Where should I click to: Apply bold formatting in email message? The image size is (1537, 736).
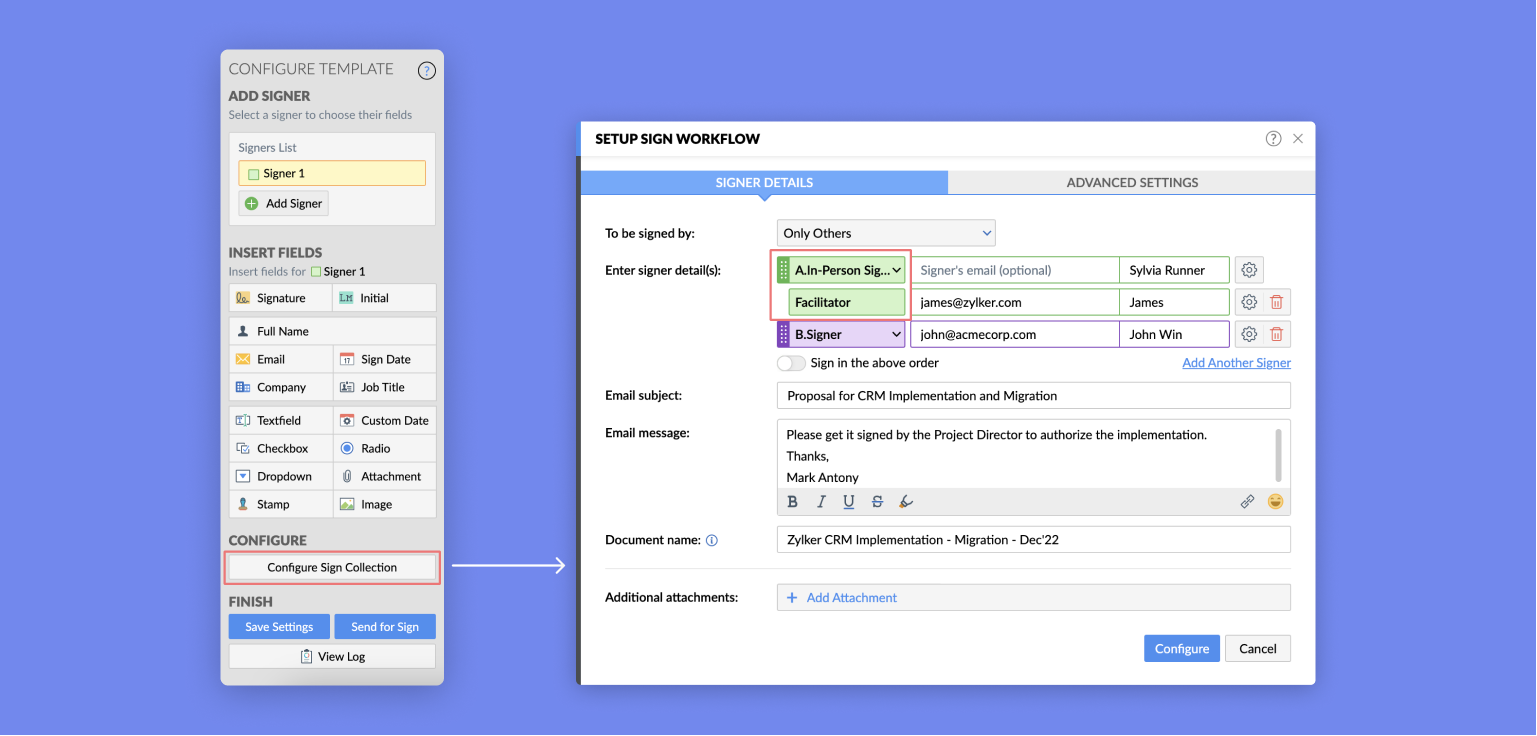[792, 502]
